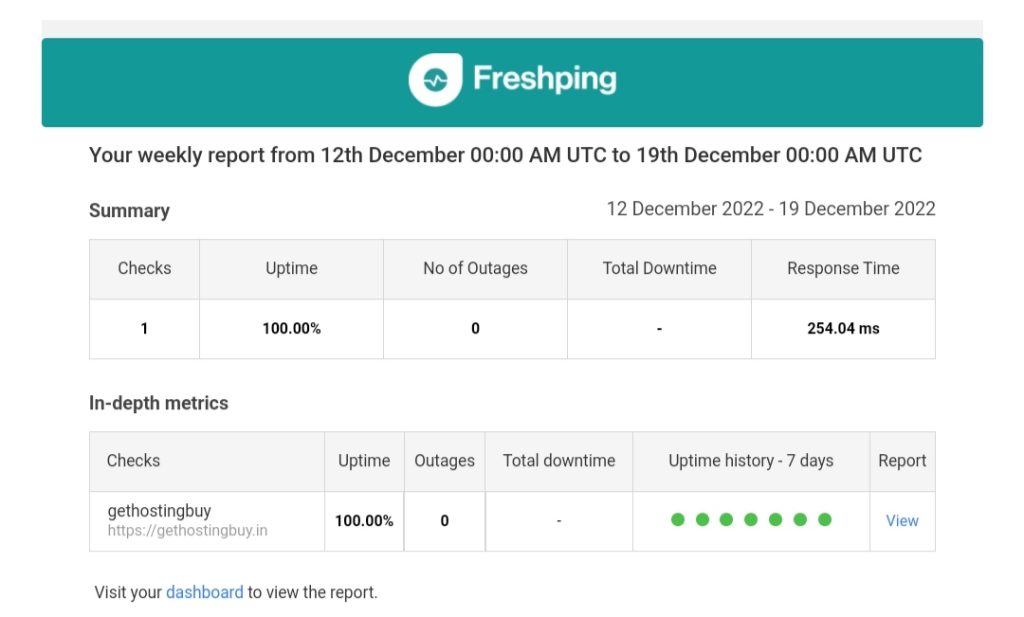Click the last green uptime history dot

(x=825, y=520)
